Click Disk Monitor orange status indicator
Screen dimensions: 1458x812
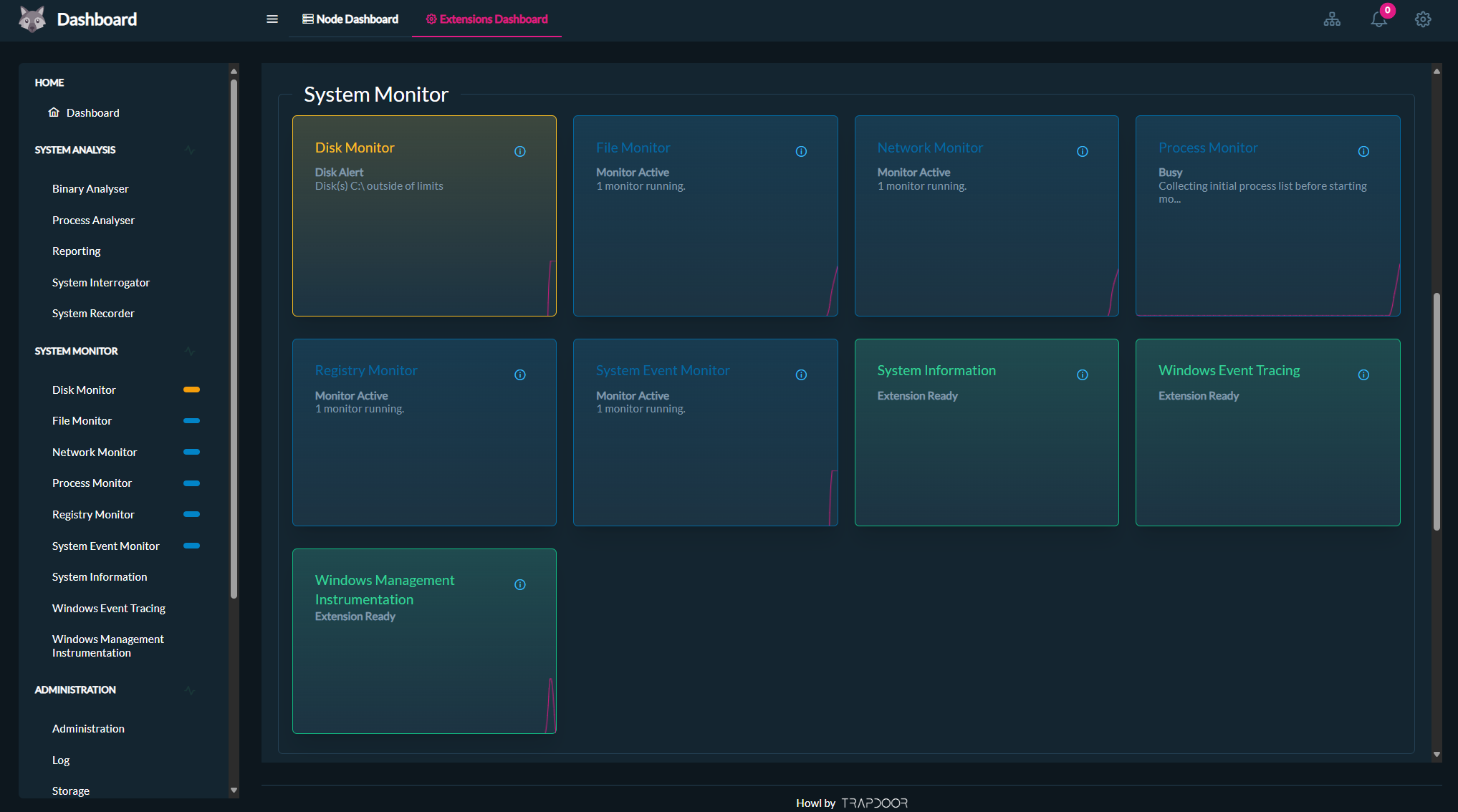[x=191, y=390]
